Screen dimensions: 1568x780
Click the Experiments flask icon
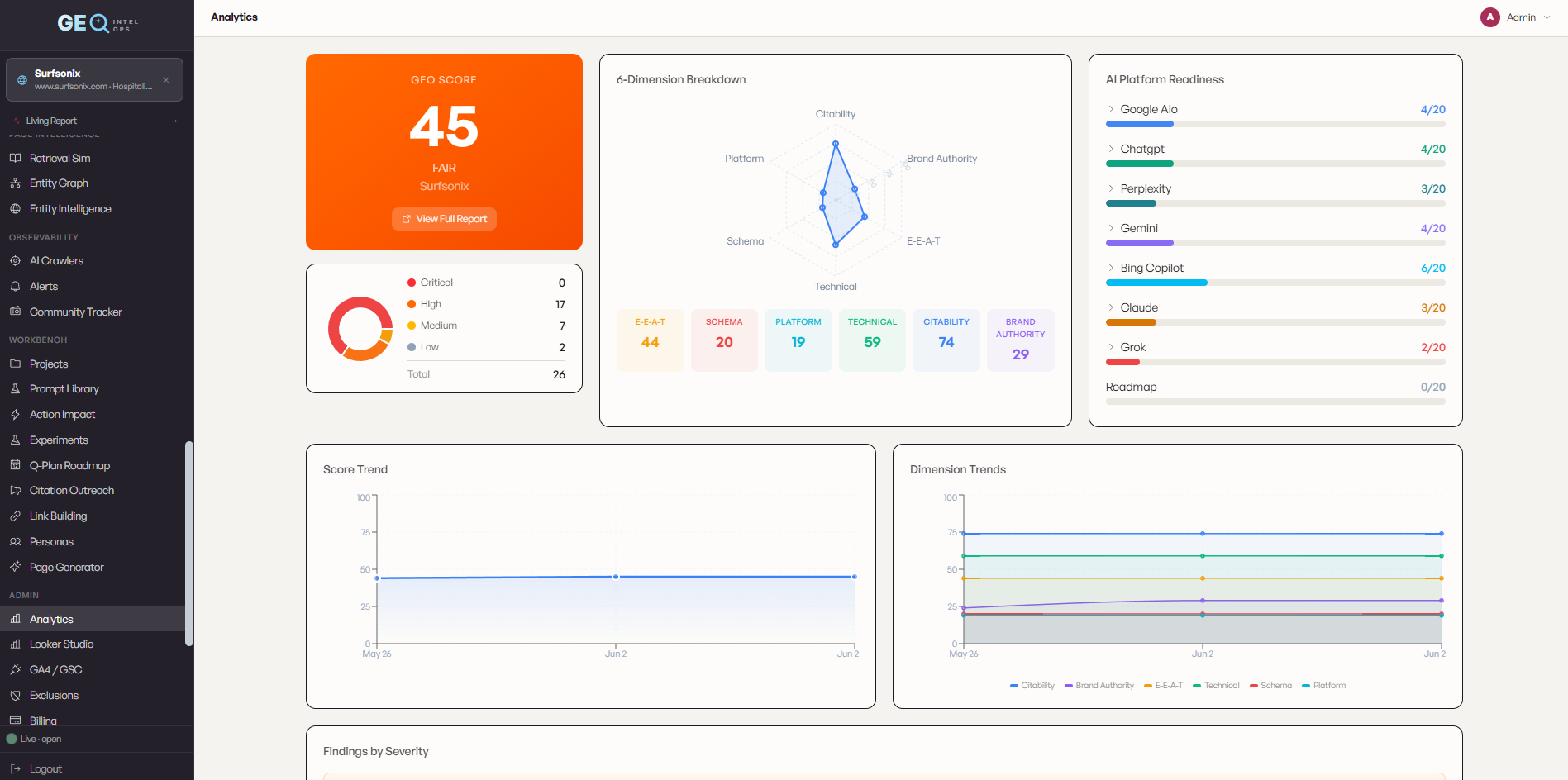point(15,440)
